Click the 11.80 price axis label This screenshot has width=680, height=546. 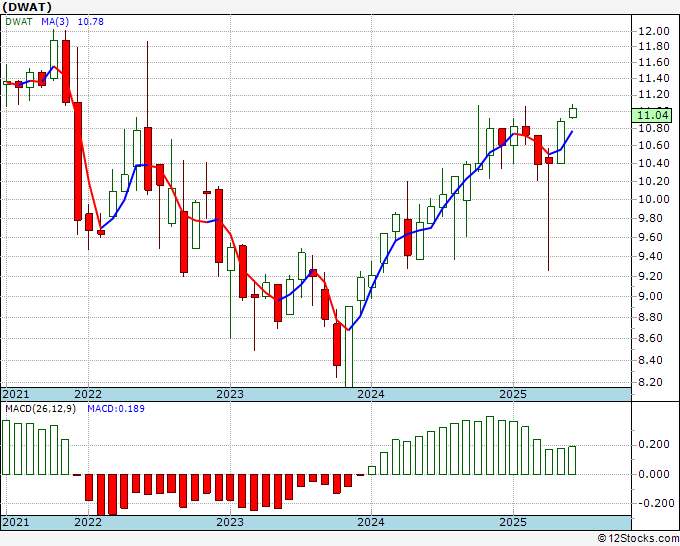tap(654, 46)
